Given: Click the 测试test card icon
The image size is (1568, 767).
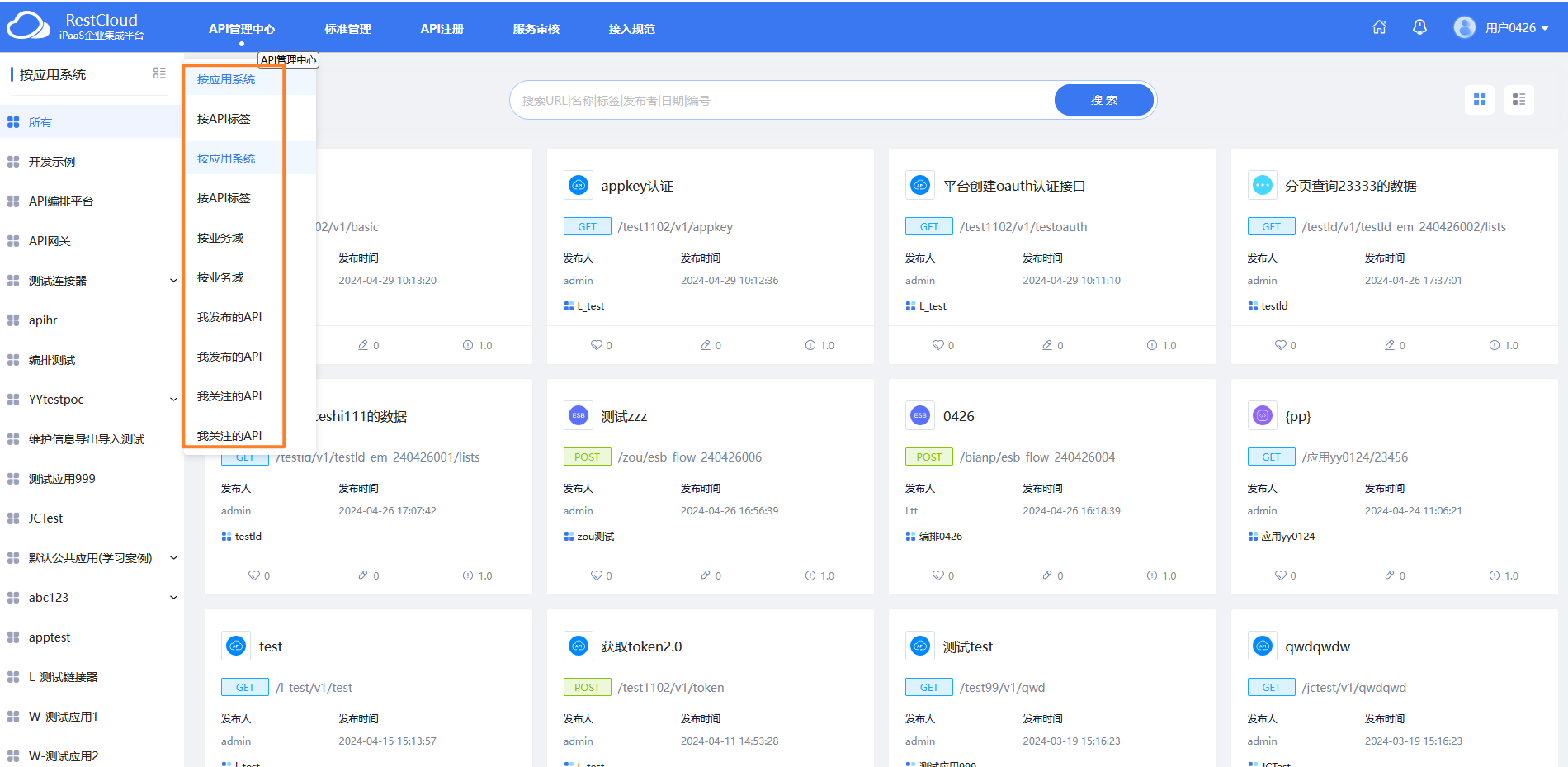Looking at the screenshot, I should pos(920,646).
